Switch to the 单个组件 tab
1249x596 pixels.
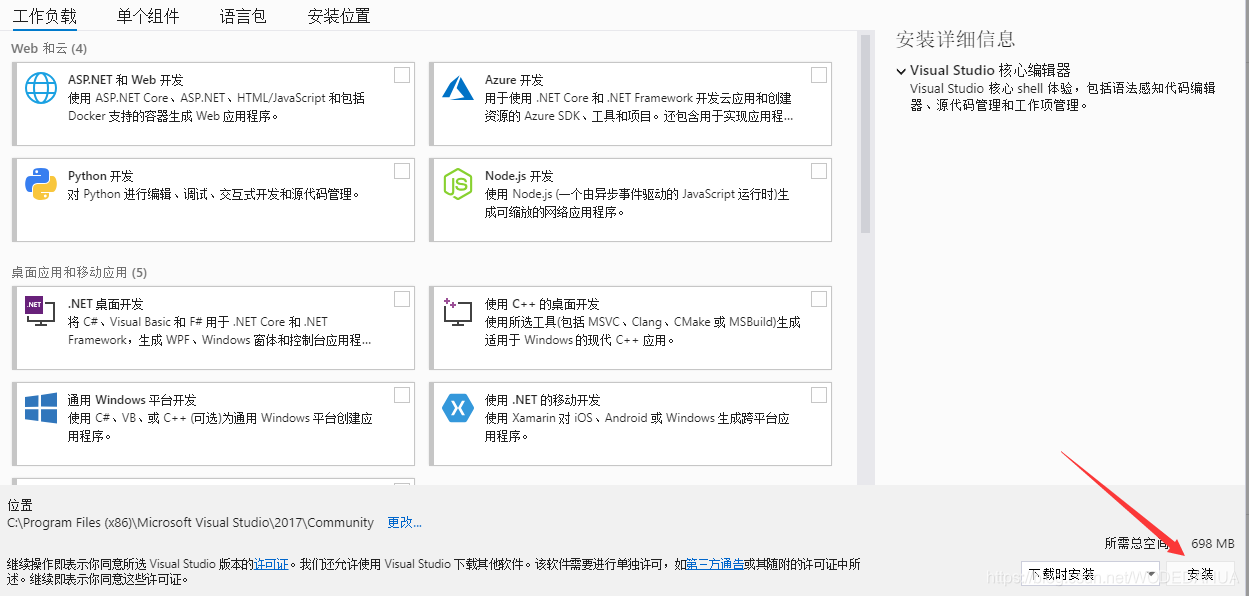tap(147, 16)
